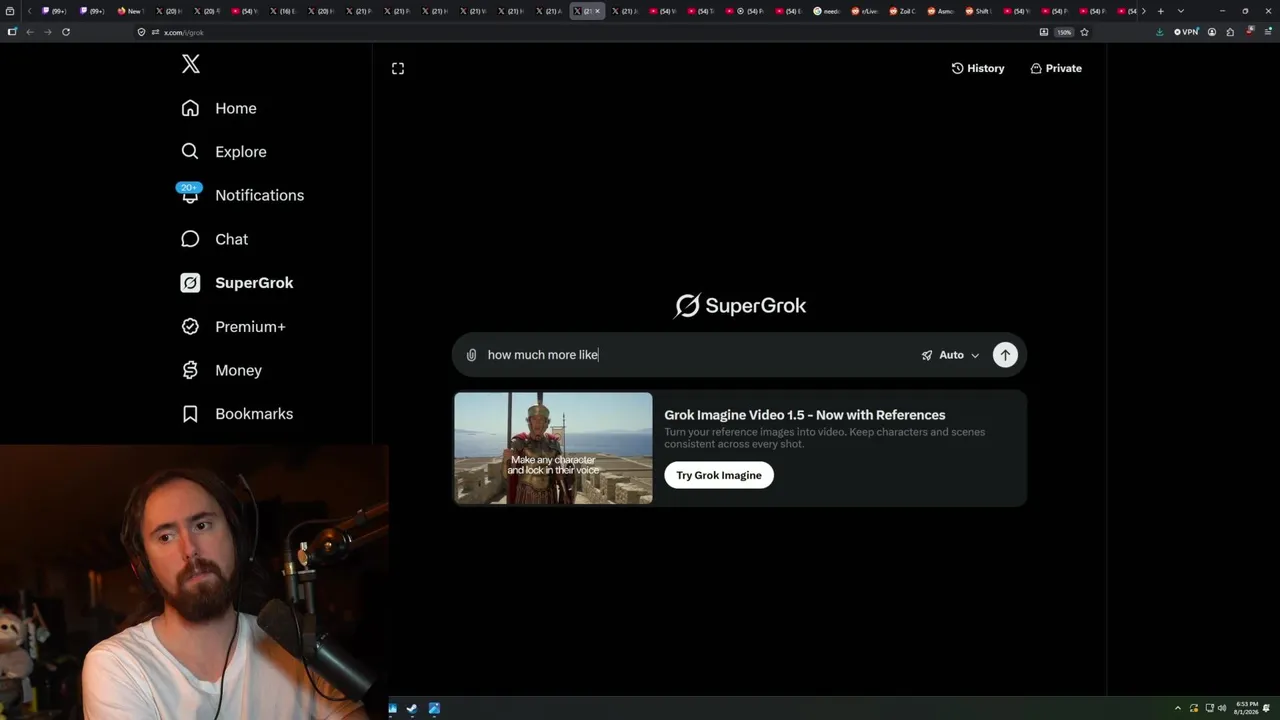
Task: Open a new browser tab
Action: 1161,11
